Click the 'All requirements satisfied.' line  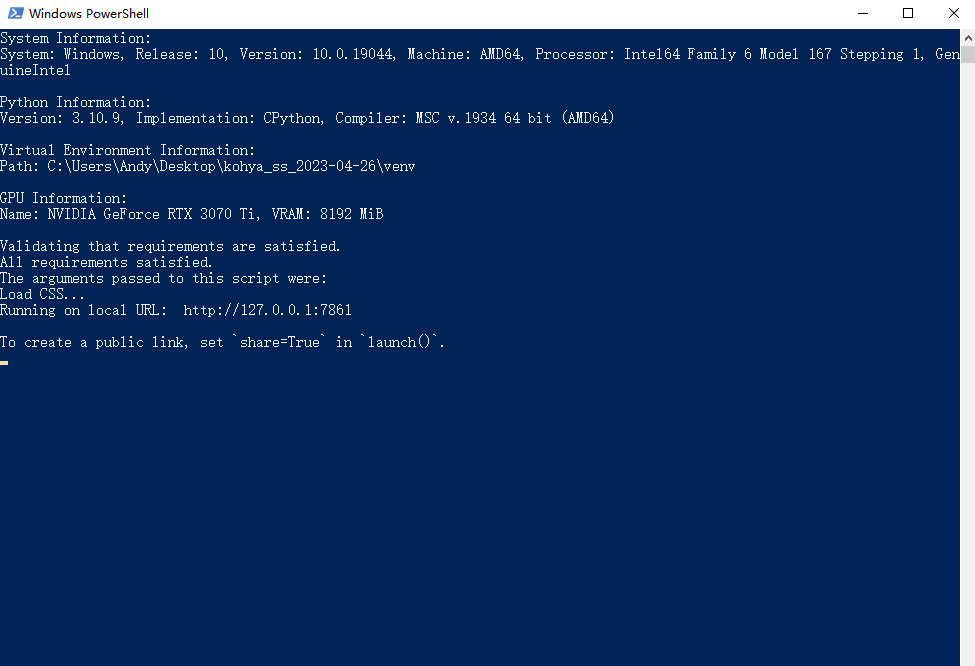coord(106,262)
